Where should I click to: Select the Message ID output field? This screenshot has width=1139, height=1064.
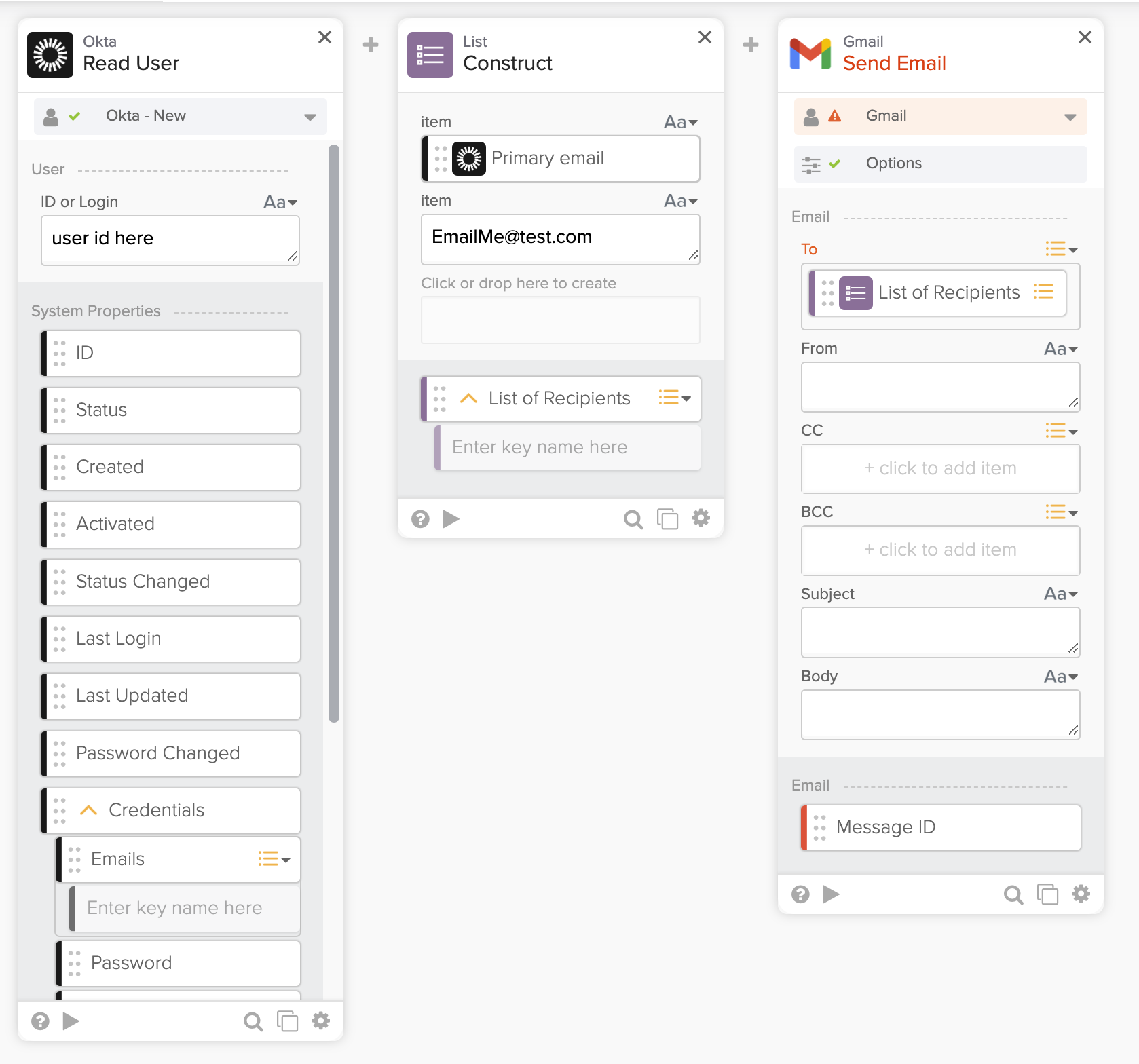pos(941,828)
